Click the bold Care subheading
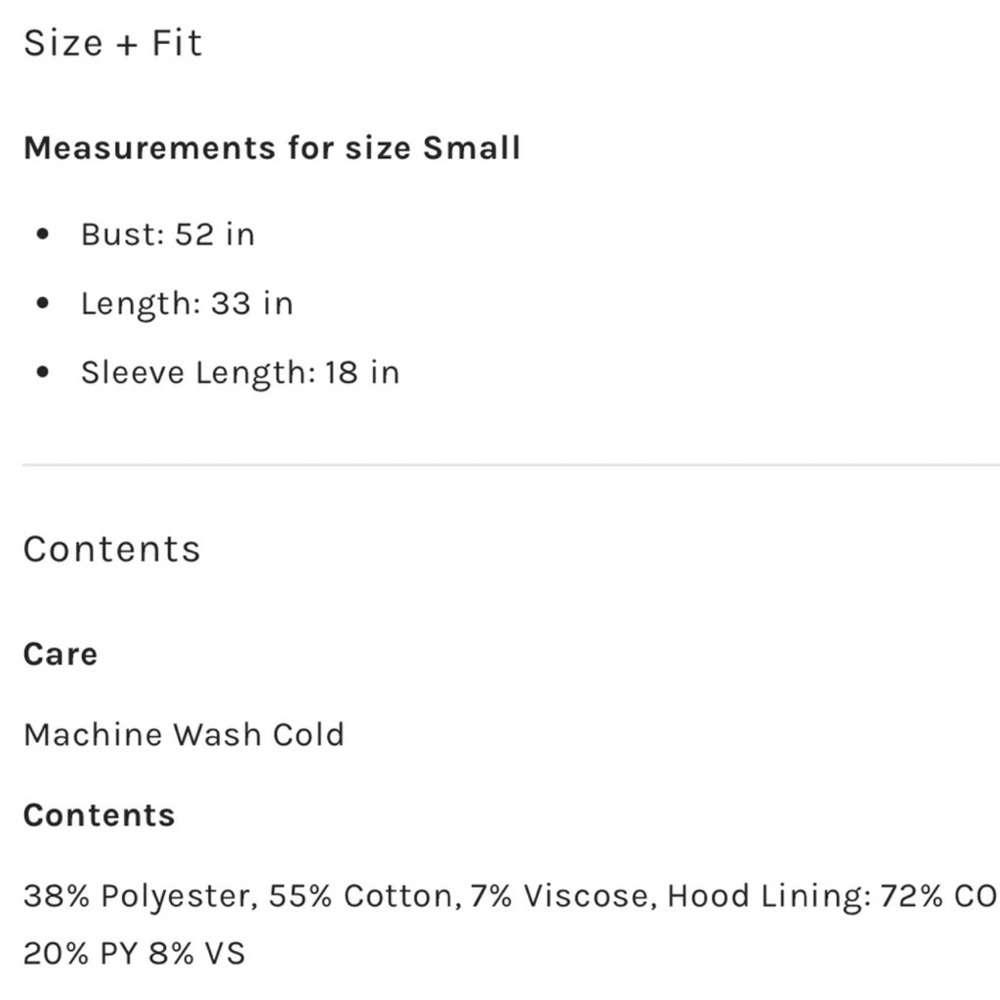1000x1000 pixels. 60,654
